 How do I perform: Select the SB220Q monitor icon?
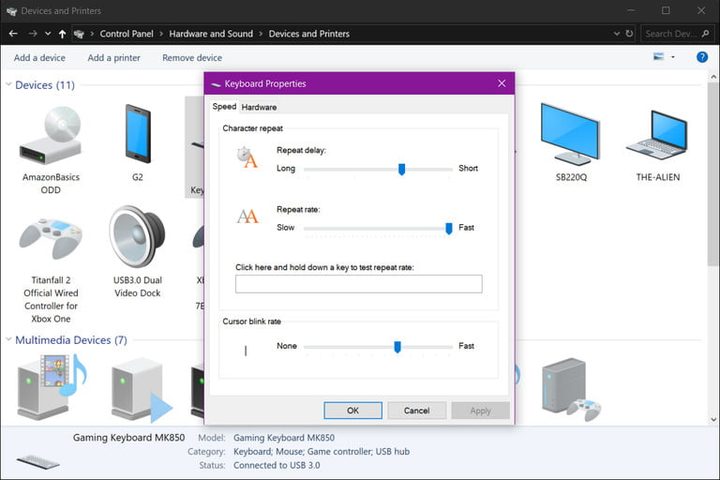pos(569,136)
